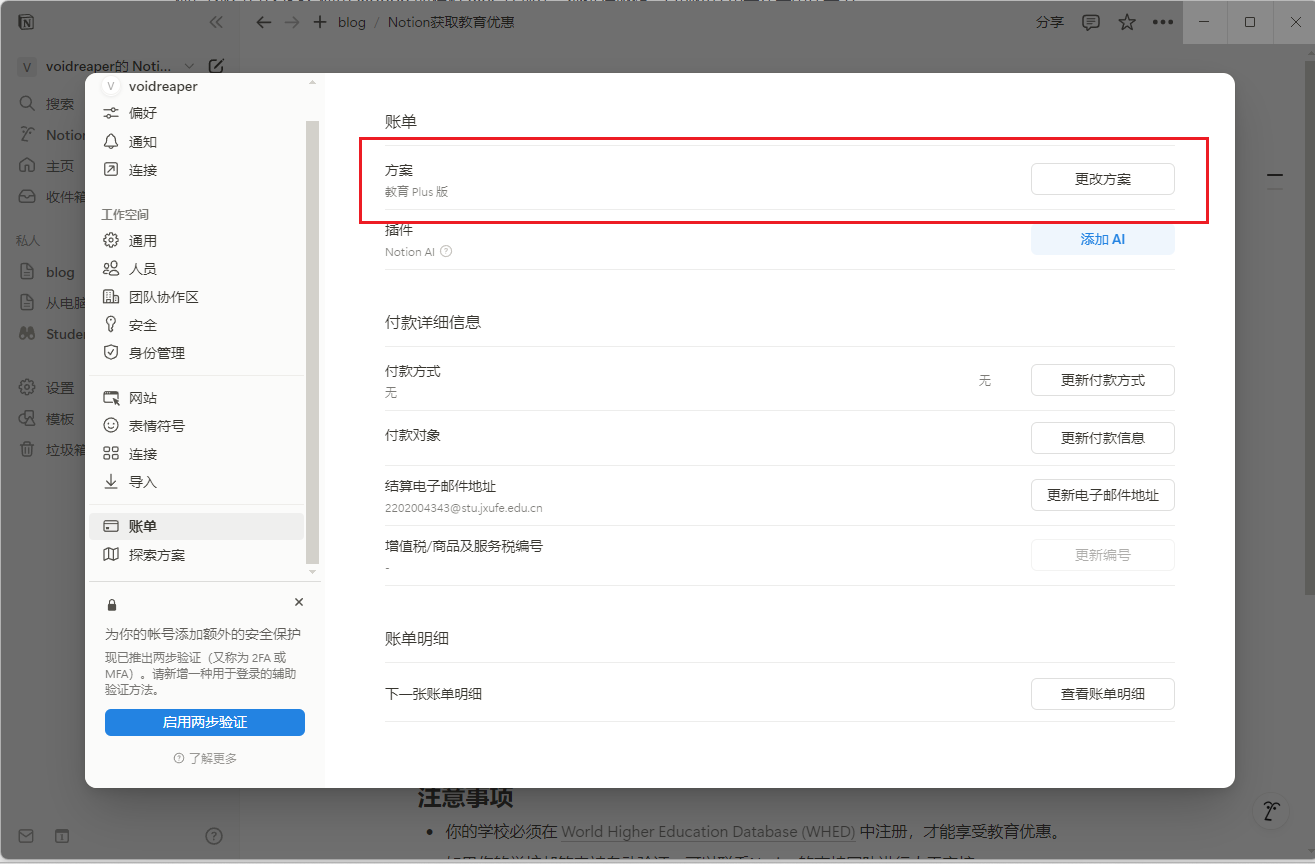Viewport: 1315px width, 864px height.
Task: Click 查看账单明细 button
Action: tap(1102, 694)
